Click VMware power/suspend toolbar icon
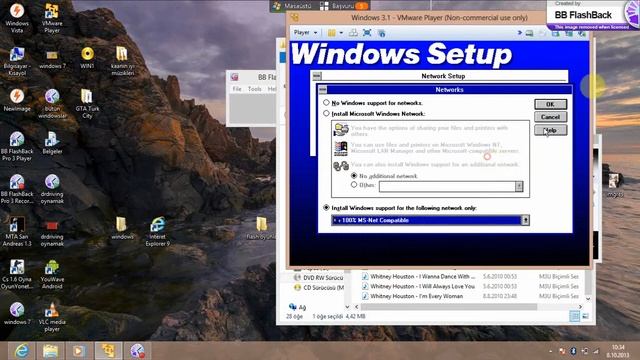Image resolution: width=640 pixels, height=360 pixels. click(331, 33)
